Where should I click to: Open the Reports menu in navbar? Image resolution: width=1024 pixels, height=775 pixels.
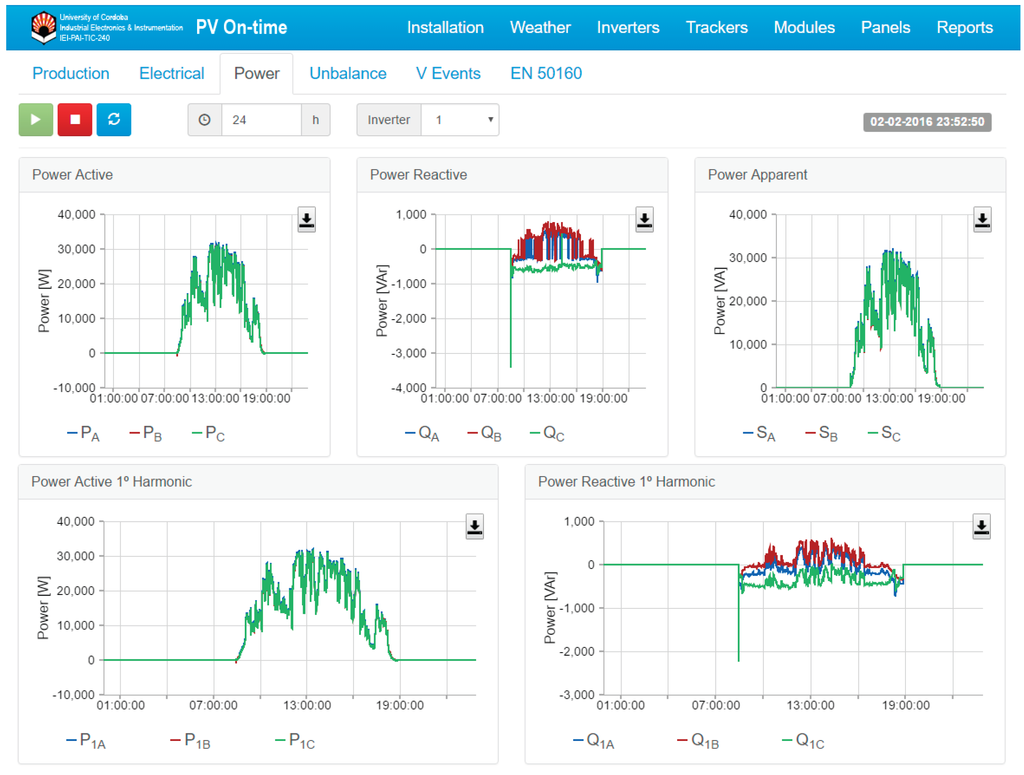[964, 27]
